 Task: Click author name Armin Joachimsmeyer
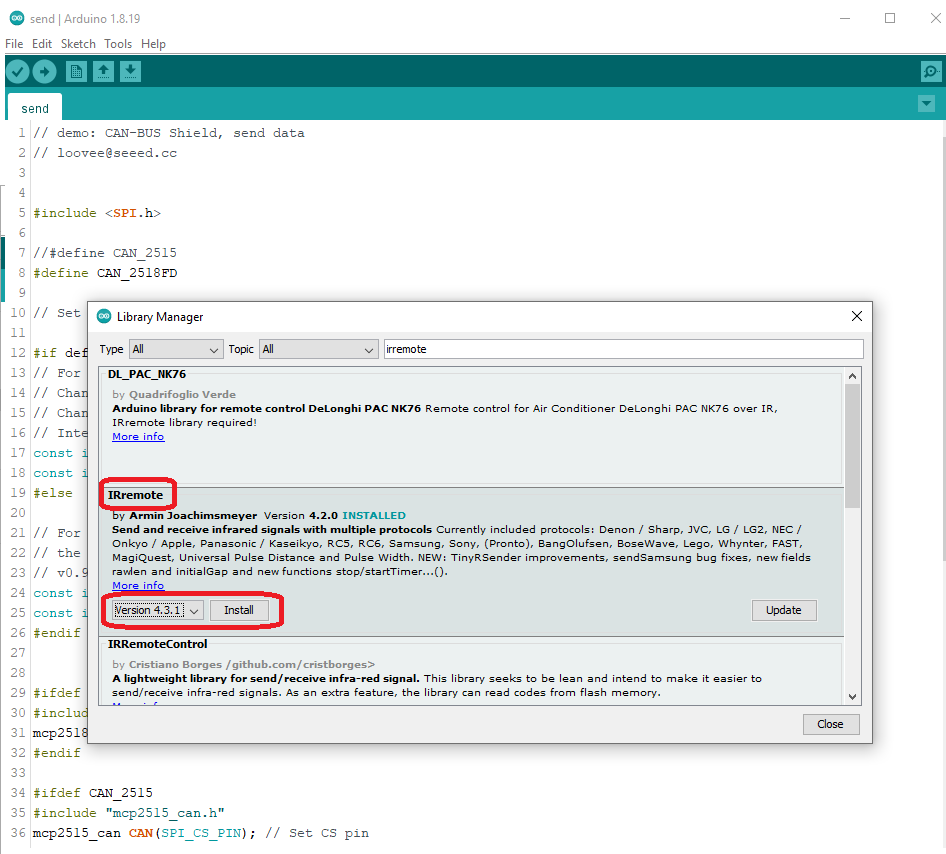click(193, 516)
